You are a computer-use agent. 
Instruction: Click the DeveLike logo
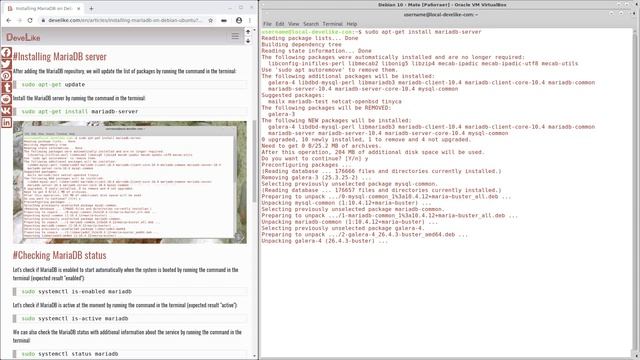(x=23, y=37)
